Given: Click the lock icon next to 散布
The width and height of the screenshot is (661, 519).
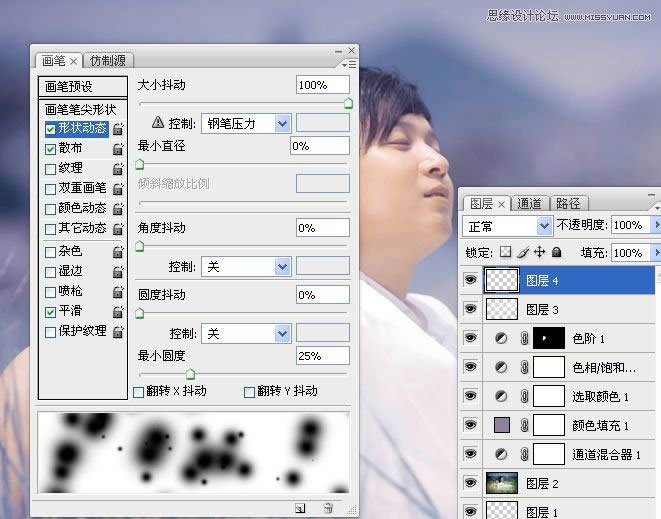Looking at the screenshot, I should tap(118, 149).
